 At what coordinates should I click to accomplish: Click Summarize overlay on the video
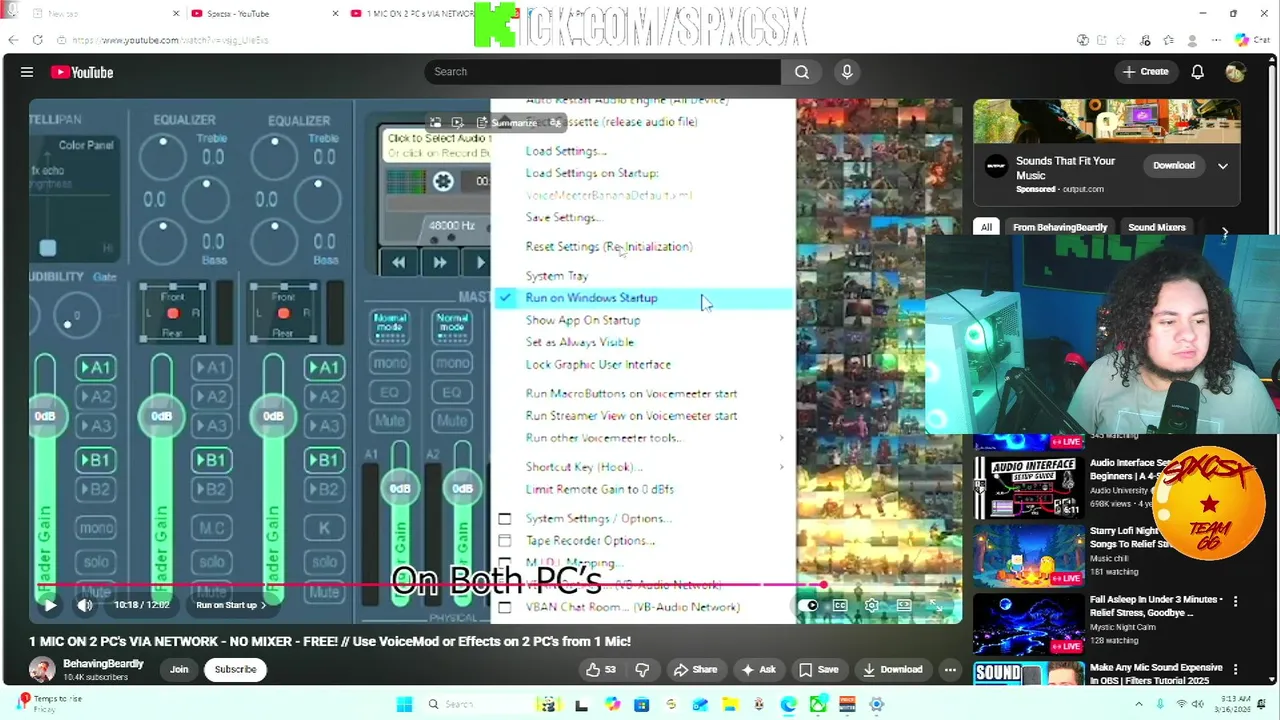pos(506,122)
